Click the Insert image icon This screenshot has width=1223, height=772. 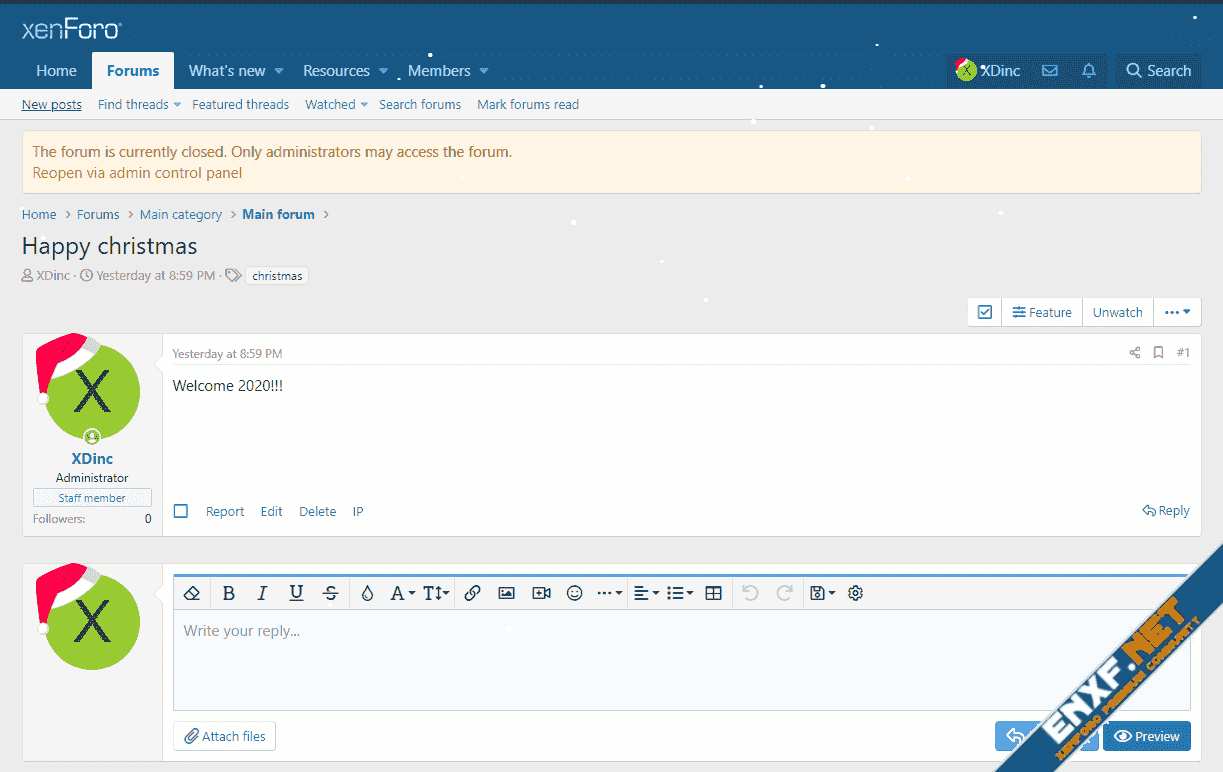[x=507, y=593]
